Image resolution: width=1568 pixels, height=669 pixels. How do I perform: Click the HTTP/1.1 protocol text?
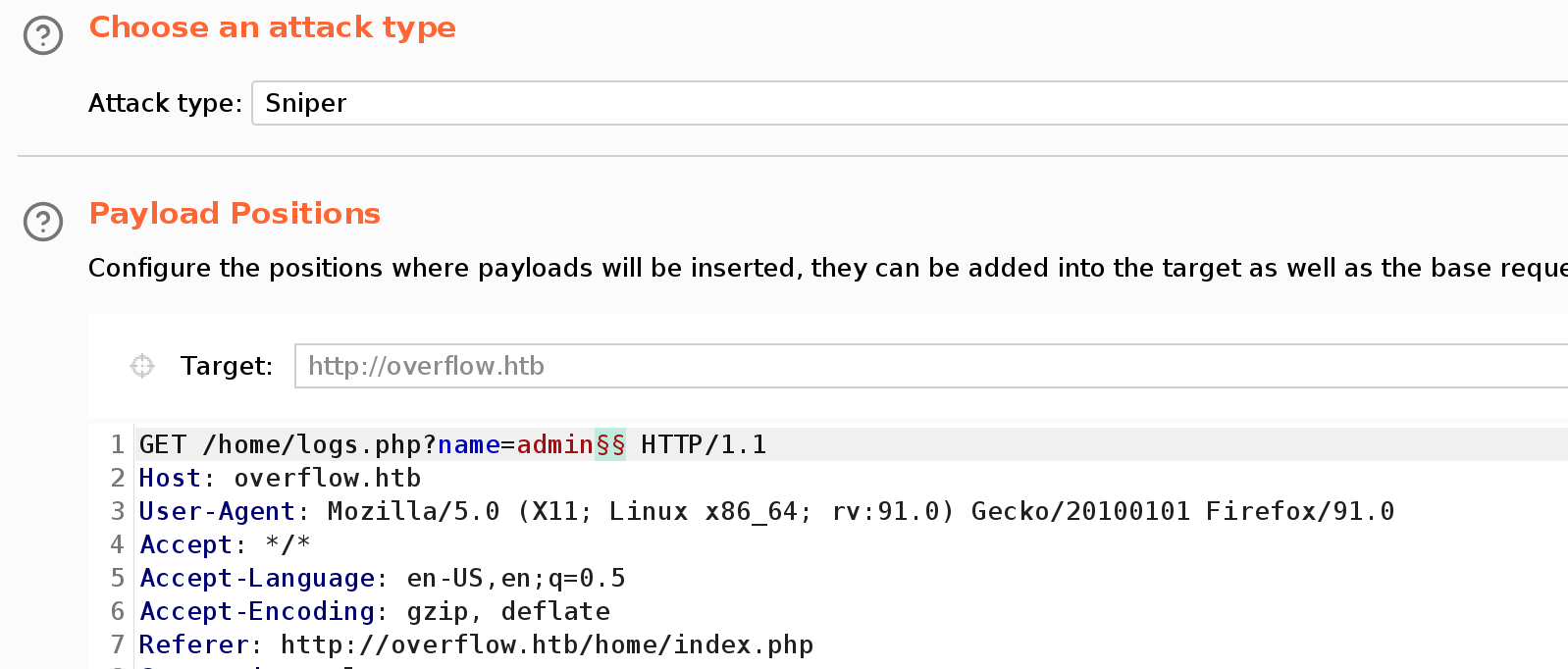point(703,445)
